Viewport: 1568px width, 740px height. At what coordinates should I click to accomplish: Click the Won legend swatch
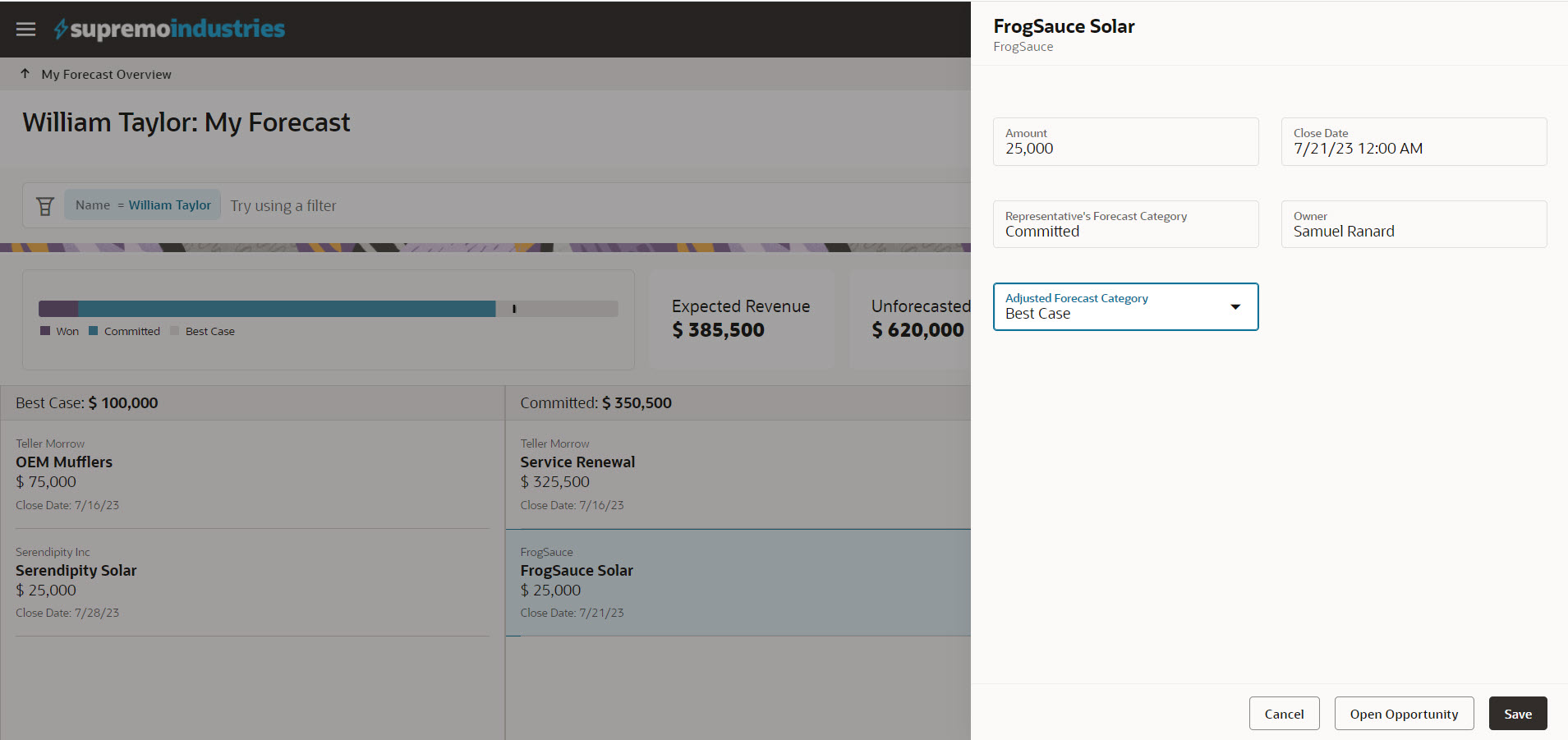(x=45, y=331)
